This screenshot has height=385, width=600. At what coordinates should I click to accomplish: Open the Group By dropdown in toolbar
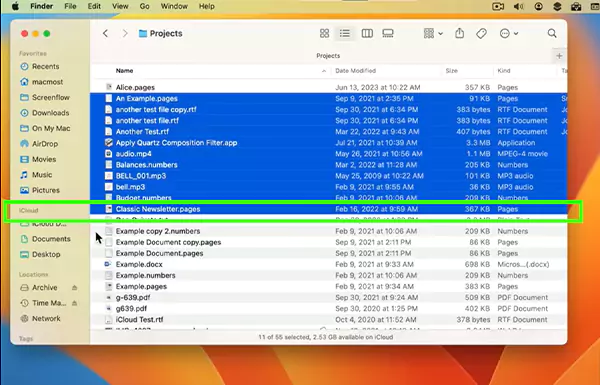(433, 34)
